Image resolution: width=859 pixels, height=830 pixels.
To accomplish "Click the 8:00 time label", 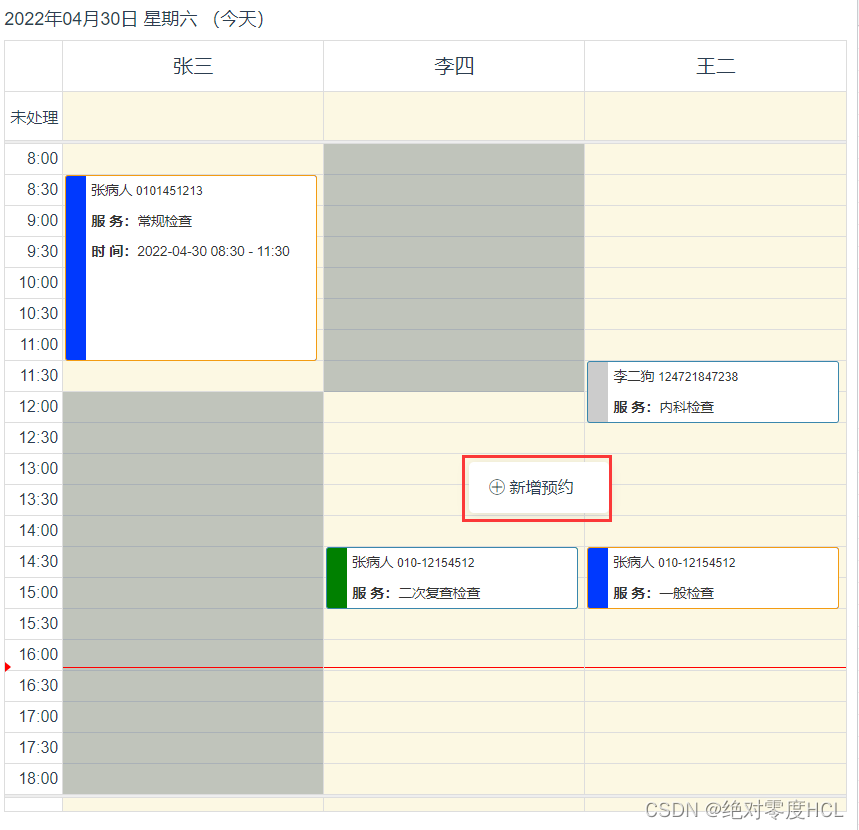I will click(x=42, y=158).
